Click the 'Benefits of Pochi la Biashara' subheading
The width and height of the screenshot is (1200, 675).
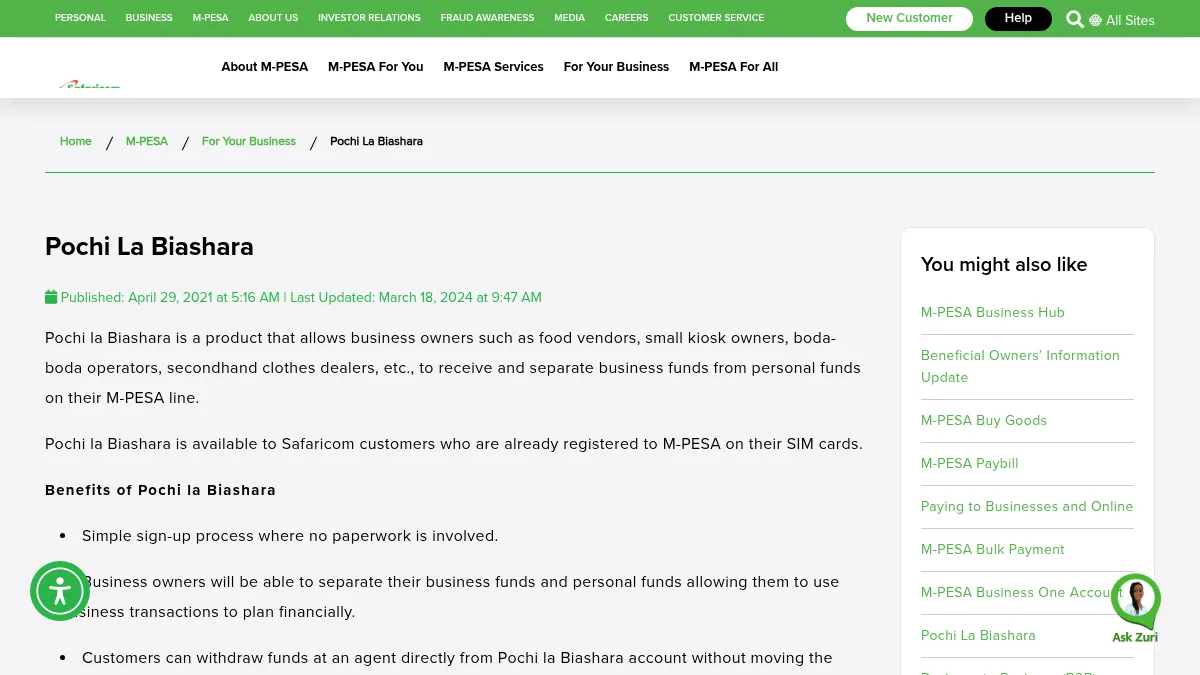point(160,490)
